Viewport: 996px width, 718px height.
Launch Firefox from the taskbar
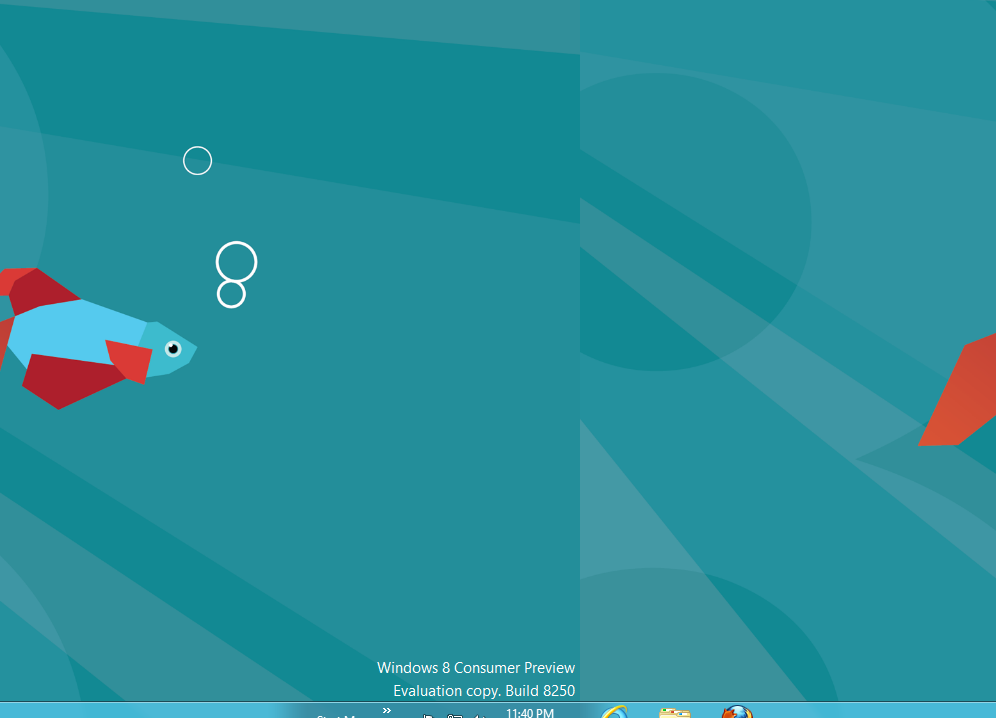click(x=737, y=712)
